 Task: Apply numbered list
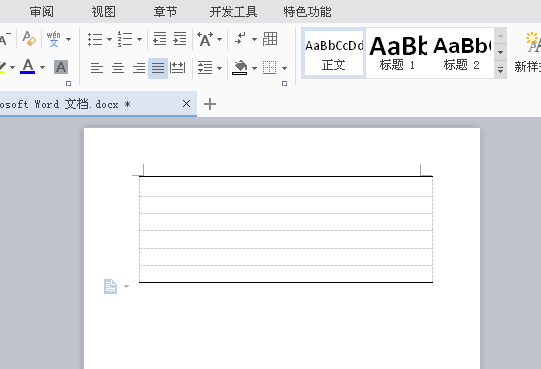pos(125,39)
